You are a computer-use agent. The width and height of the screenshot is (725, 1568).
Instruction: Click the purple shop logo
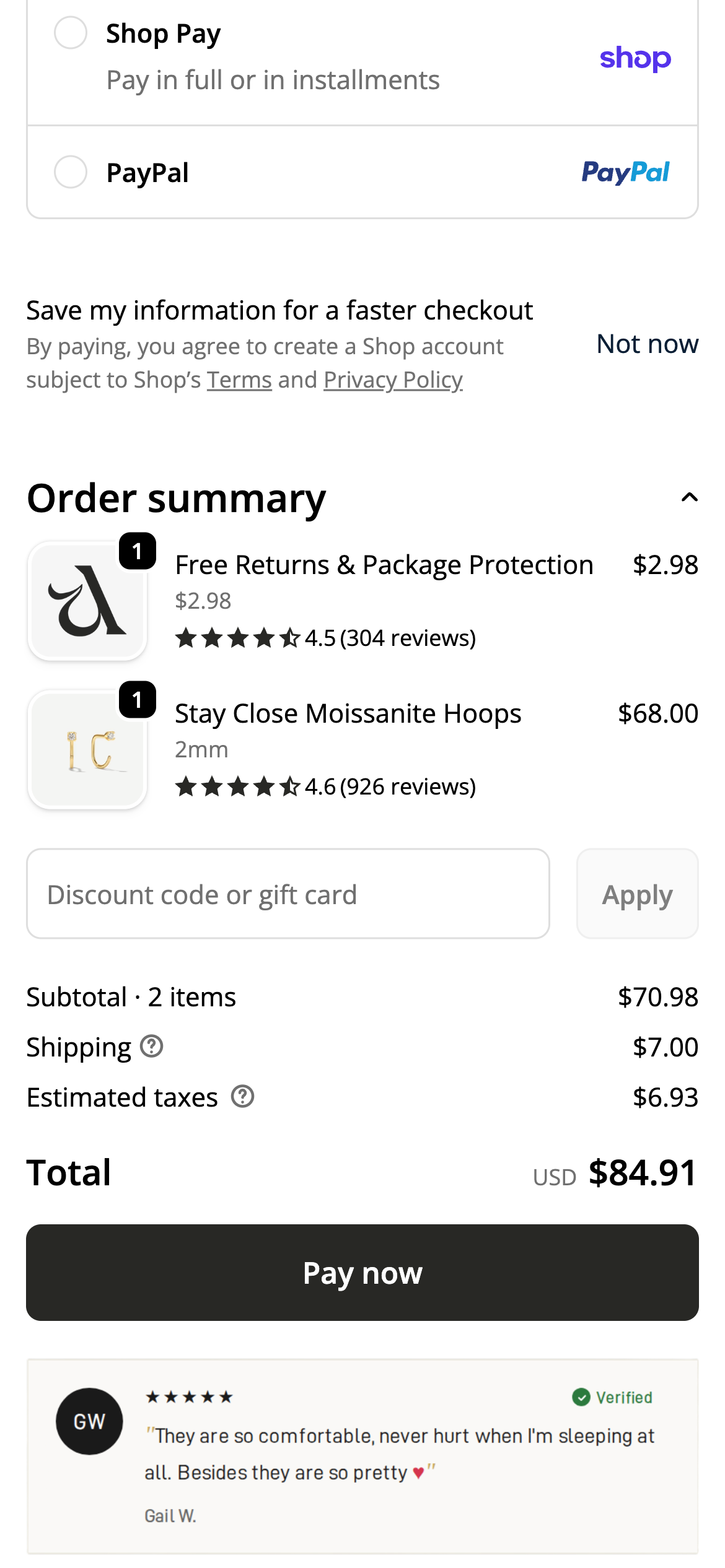[x=635, y=59]
